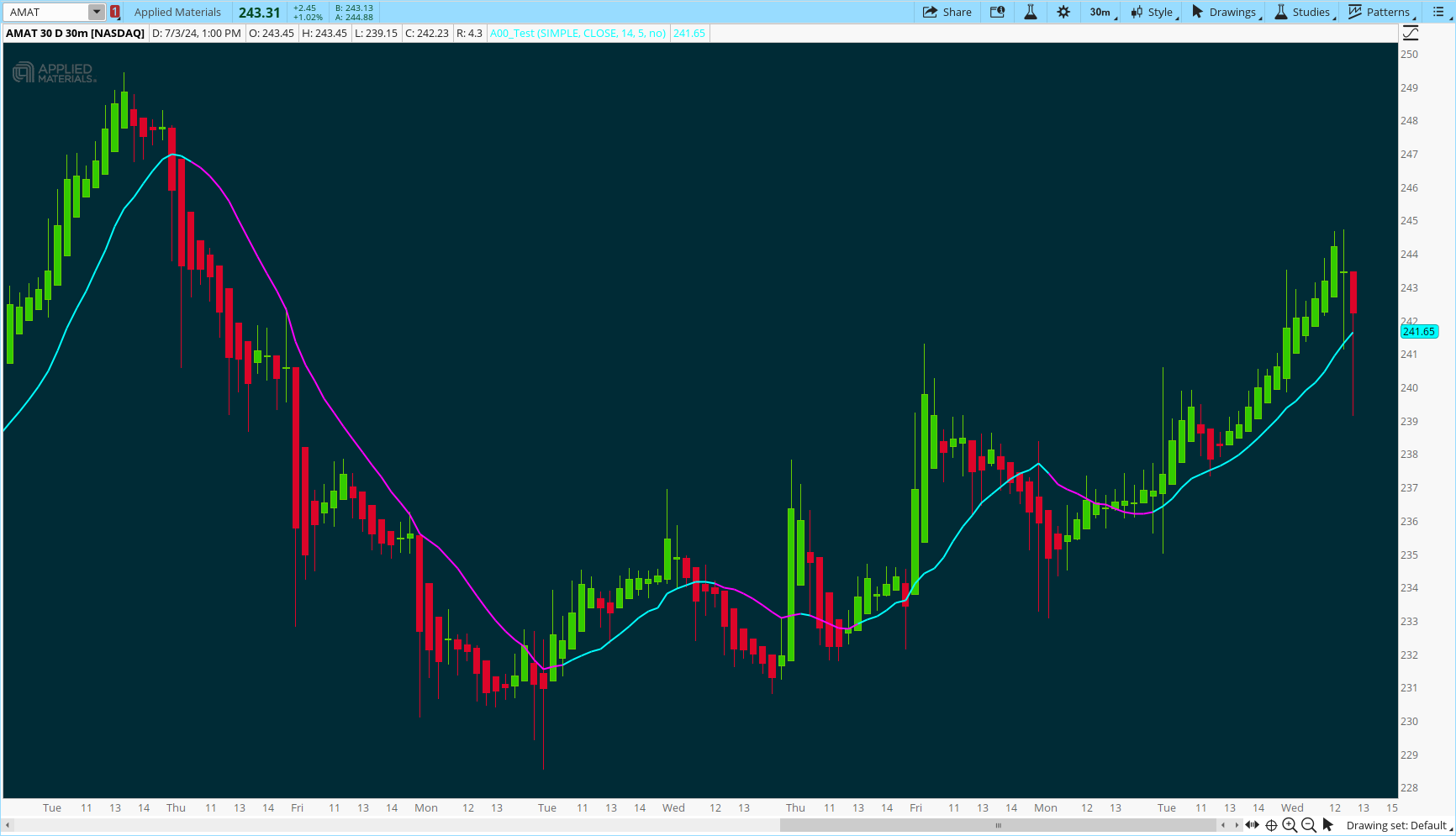This screenshot has height=836, width=1456.
Task: Click the price axis scale toggle icon
Action: click(x=1411, y=33)
